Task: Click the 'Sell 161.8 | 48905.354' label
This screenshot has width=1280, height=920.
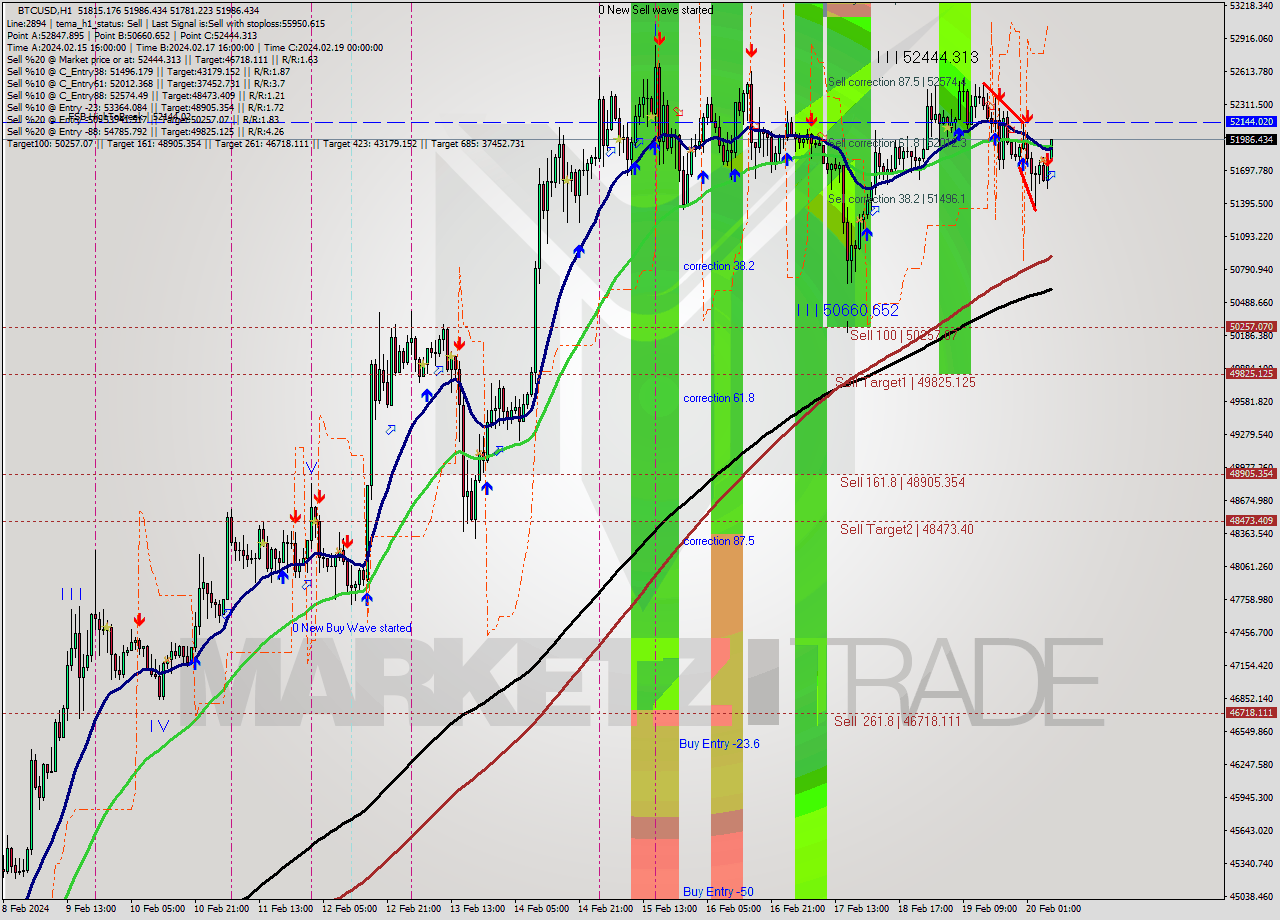Action: click(902, 482)
